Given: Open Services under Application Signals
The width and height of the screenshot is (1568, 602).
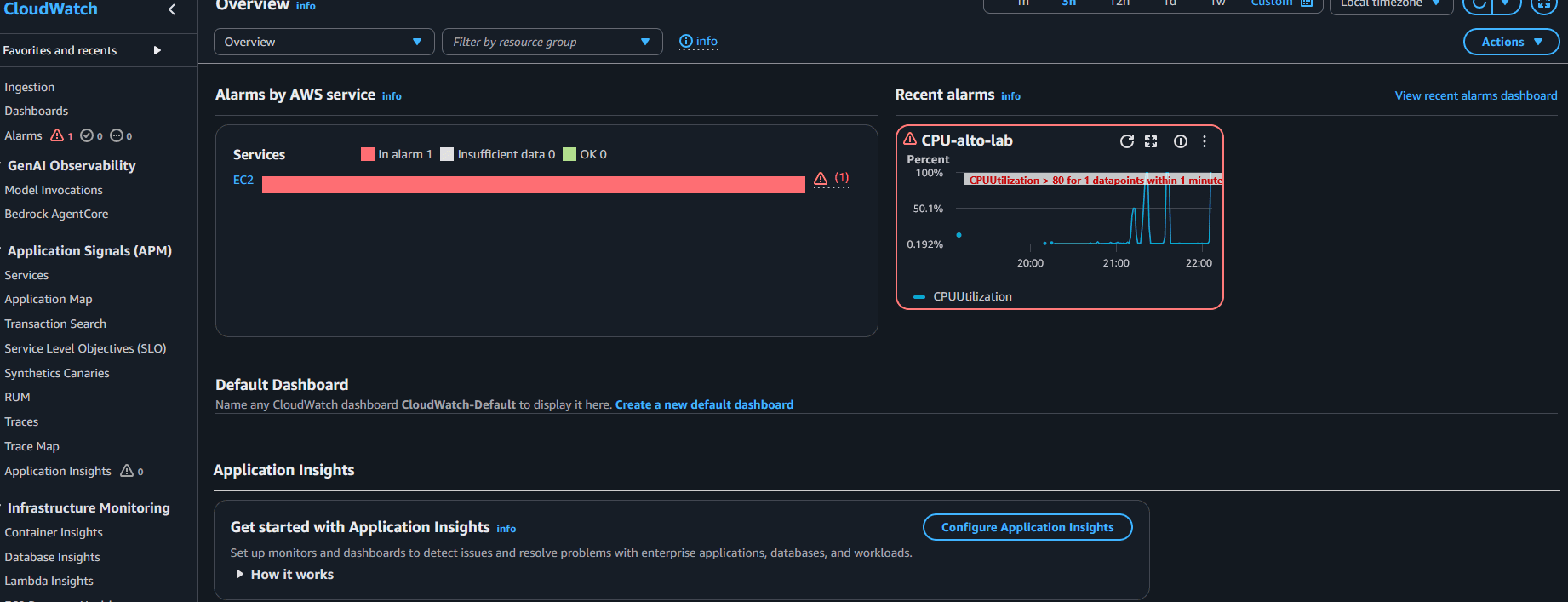Looking at the screenshot, I should click(x=26, y=275).
